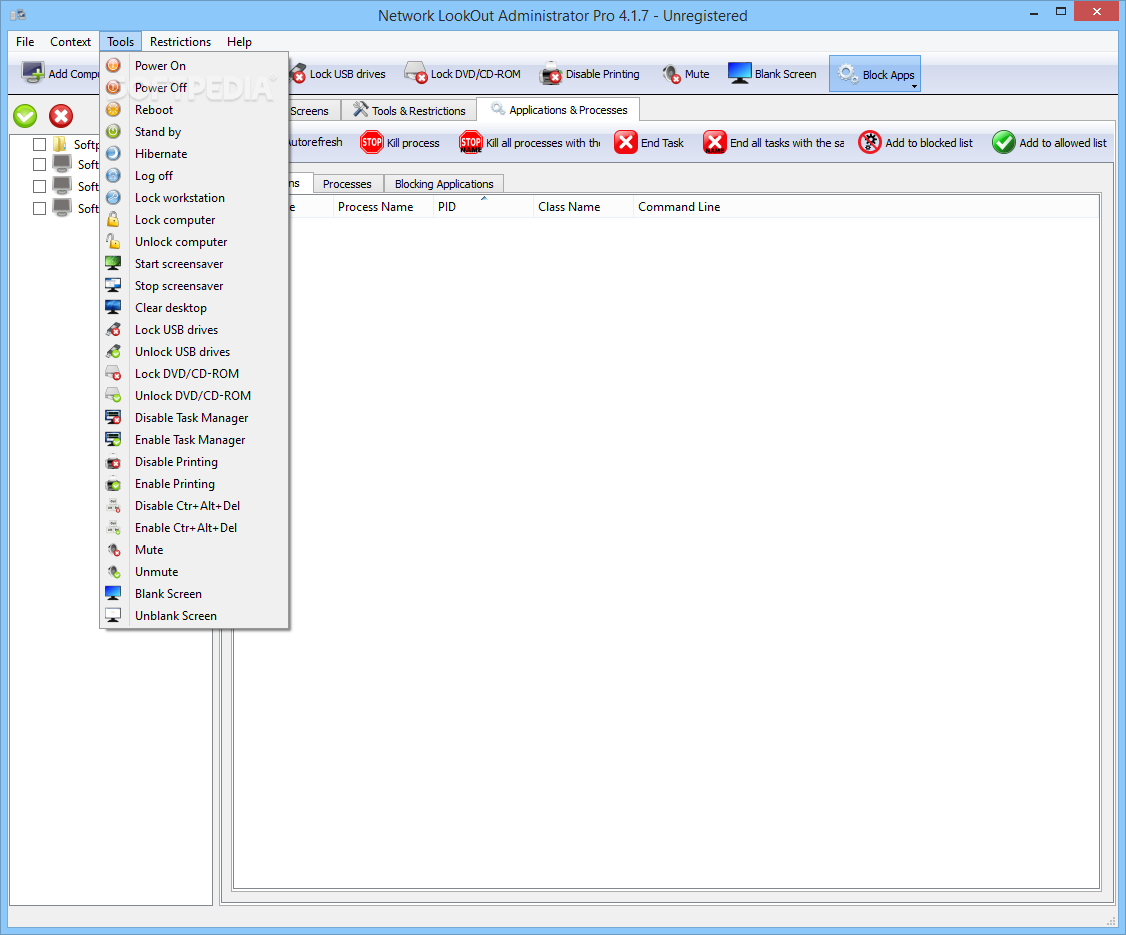Click the toolbar Lock DVD/CD-ROM icon
1126x935 pixels.
(416, 73)
